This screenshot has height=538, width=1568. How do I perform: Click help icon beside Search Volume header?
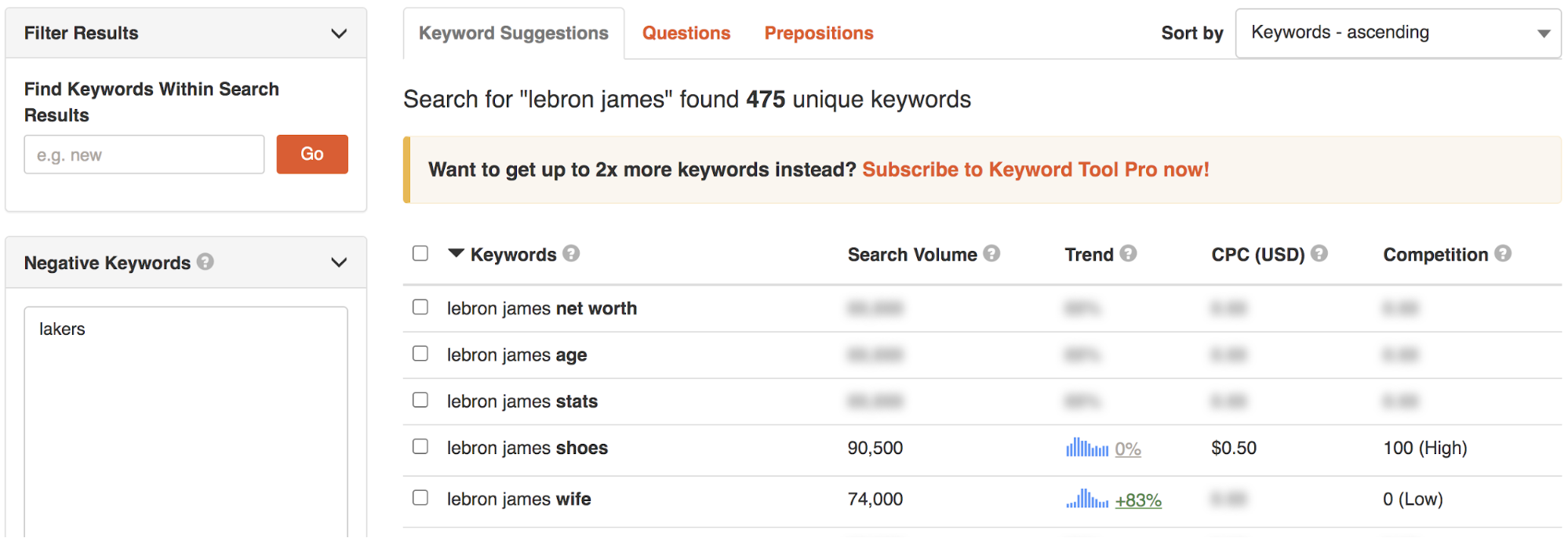pyautogui.click(x=991, y=253)
